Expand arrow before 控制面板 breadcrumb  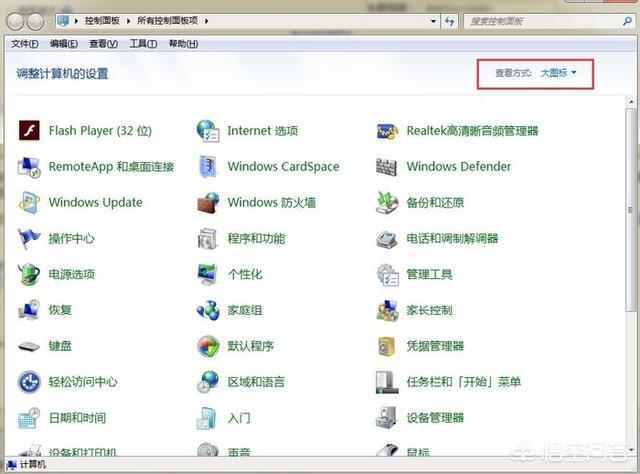[76, 21]
